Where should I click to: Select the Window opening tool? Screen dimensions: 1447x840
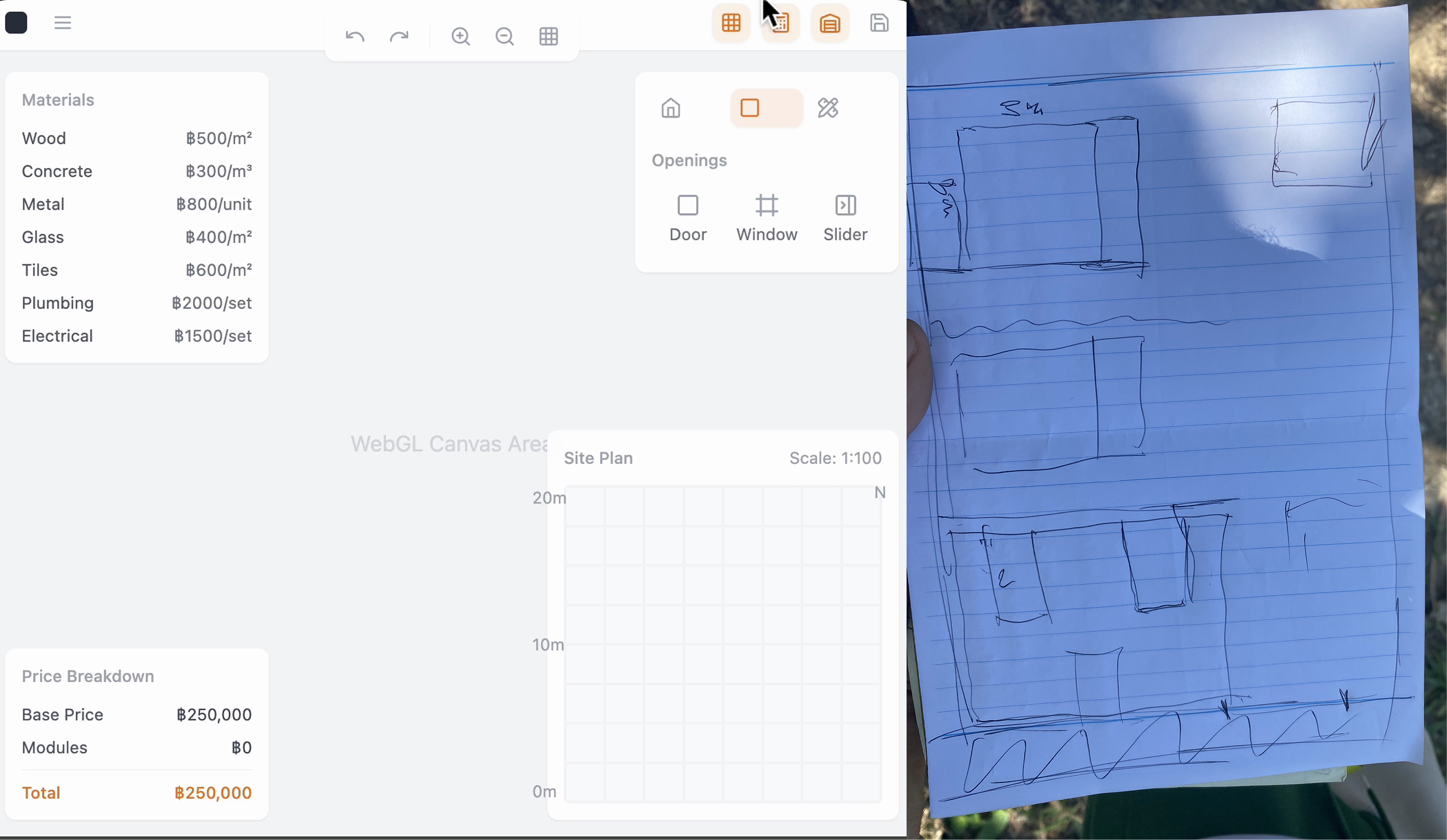(x=767, y=217)
